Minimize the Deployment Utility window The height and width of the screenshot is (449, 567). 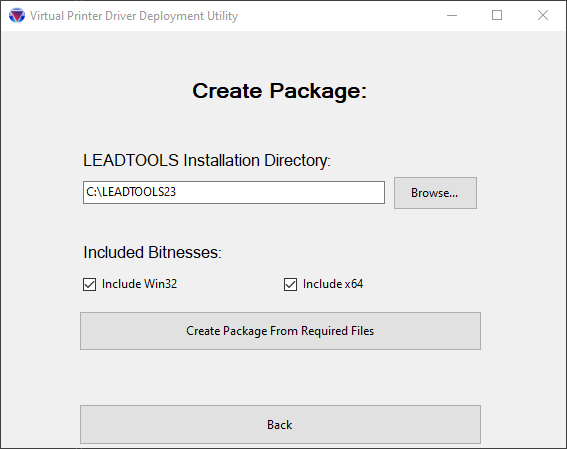pos(452,16)
